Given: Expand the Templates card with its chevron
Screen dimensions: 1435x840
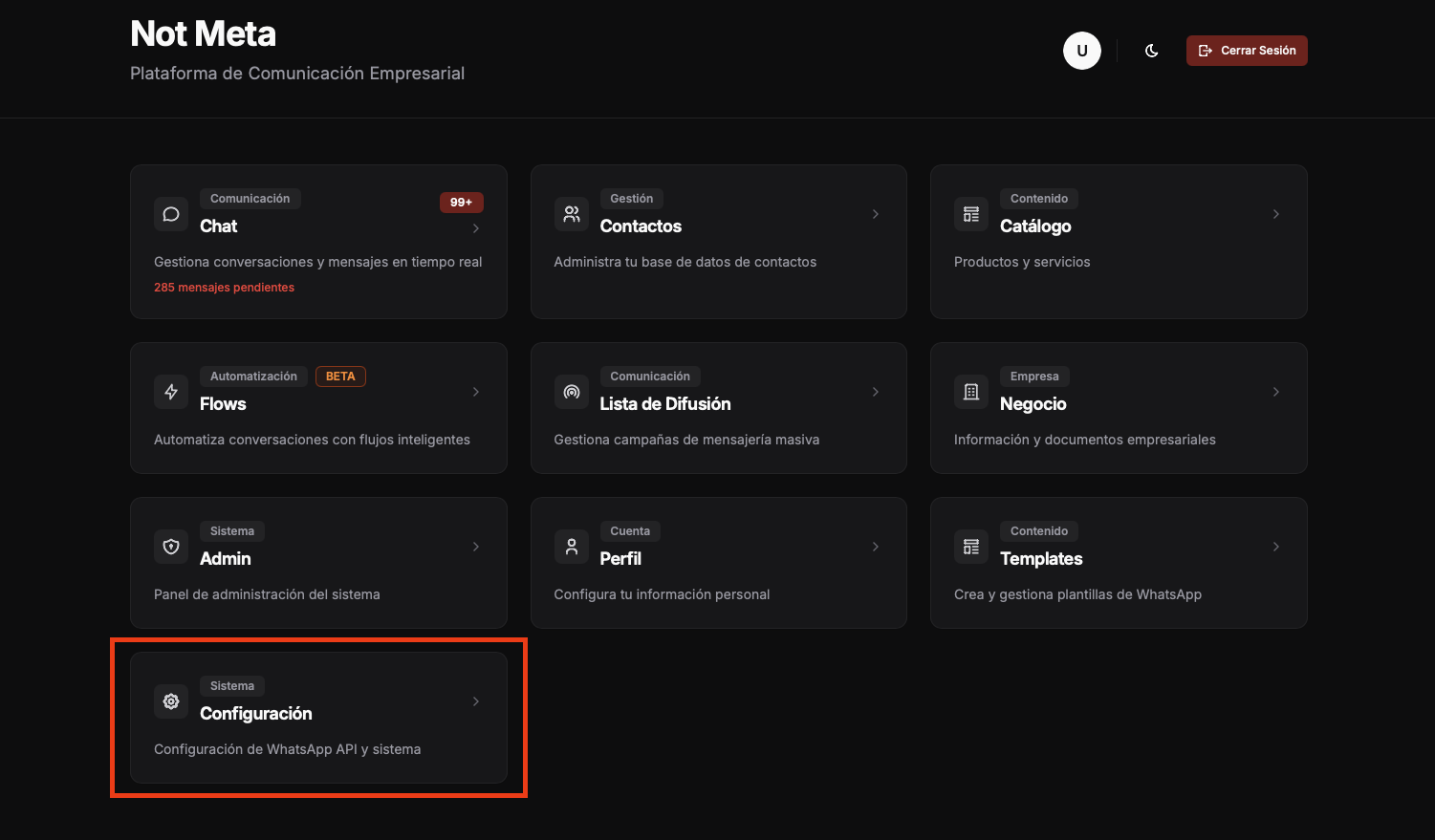Looking at the screenshot, I should tap(1275, 547).
